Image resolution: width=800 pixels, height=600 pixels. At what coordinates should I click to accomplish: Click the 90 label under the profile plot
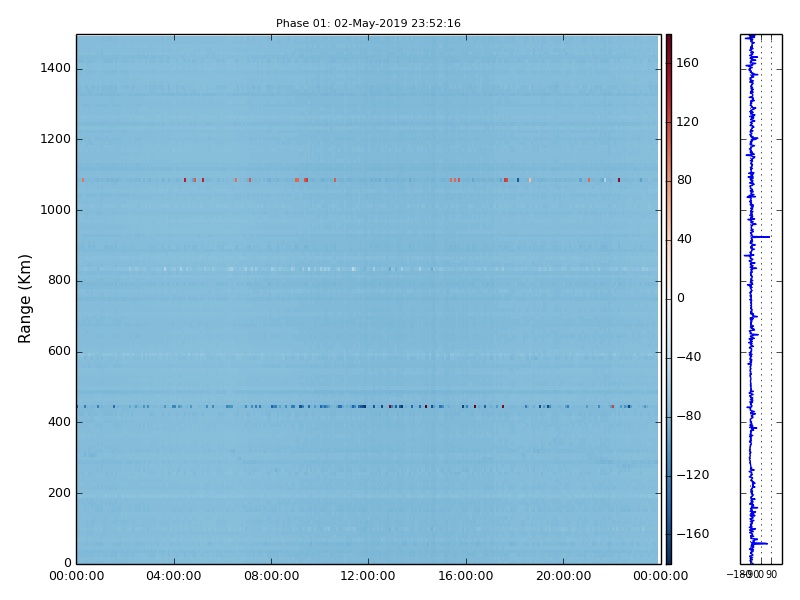[771, 574]
